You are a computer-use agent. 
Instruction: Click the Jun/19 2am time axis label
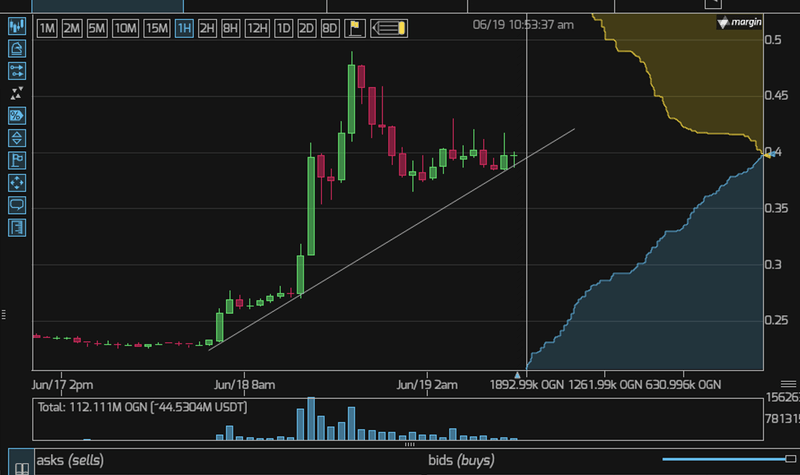tap(427, 385)
